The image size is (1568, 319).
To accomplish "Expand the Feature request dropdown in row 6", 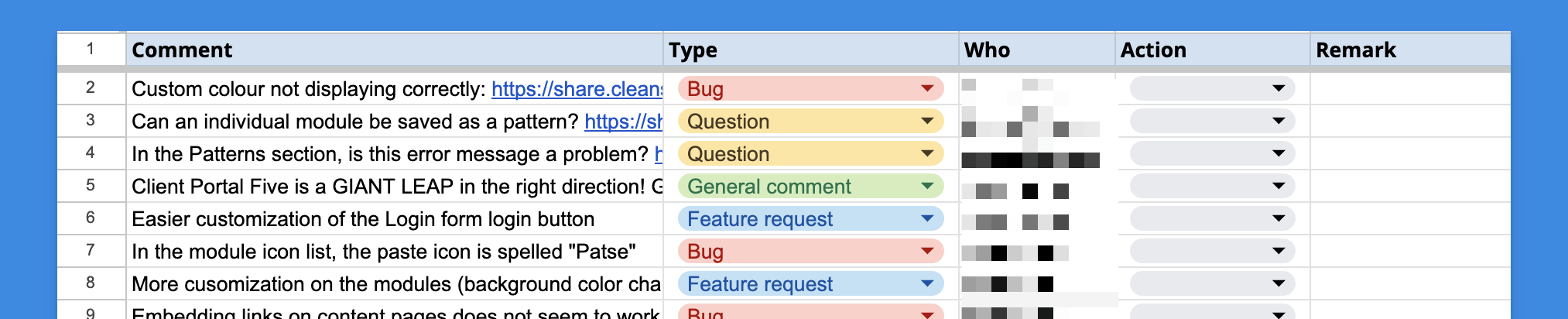I will tap(926, 218).
